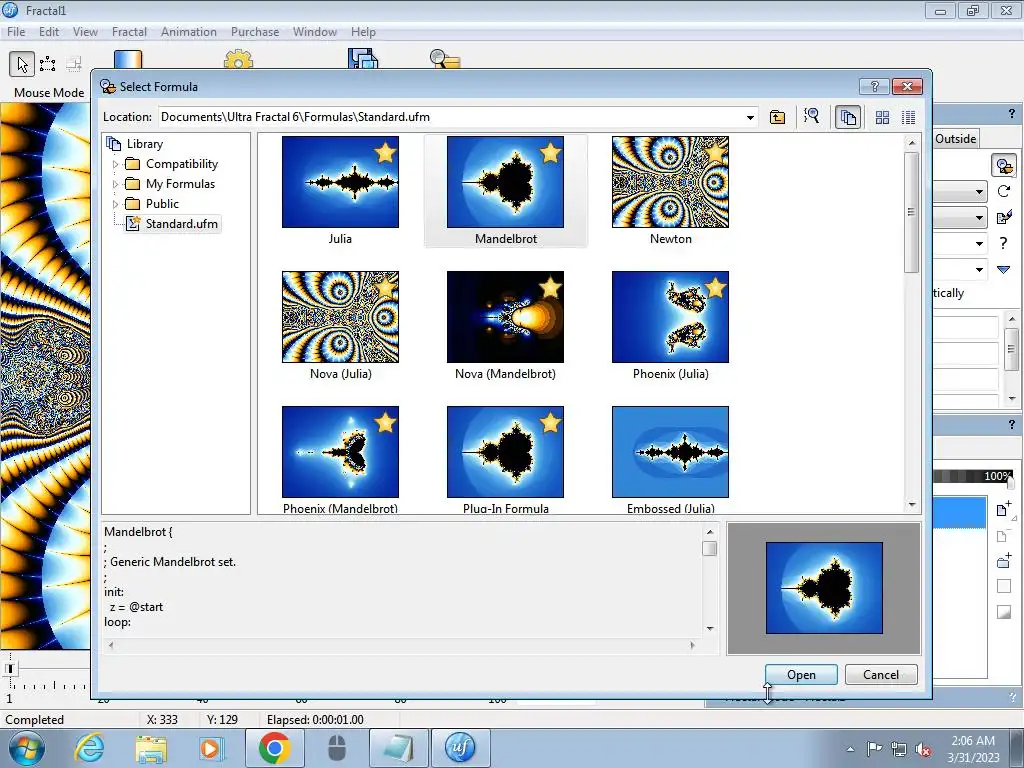Toggle the preview pane view button
The image size is (1024, 768).
click(x=848, y=118)
